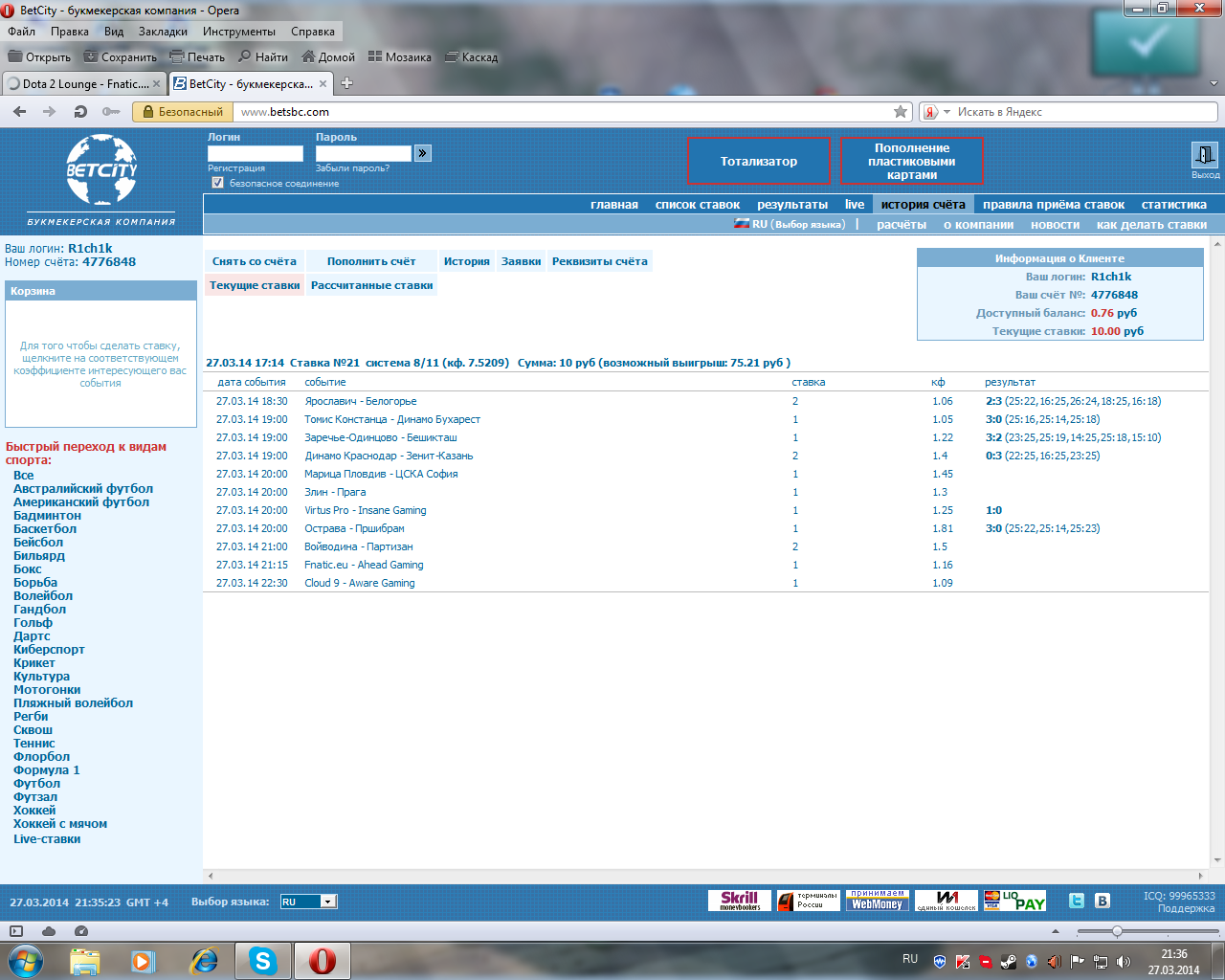Image resolution: width=1225 pixels, height=980 pixels.
Task: Adjust the page zoom slider
Action: (1117, 931)
